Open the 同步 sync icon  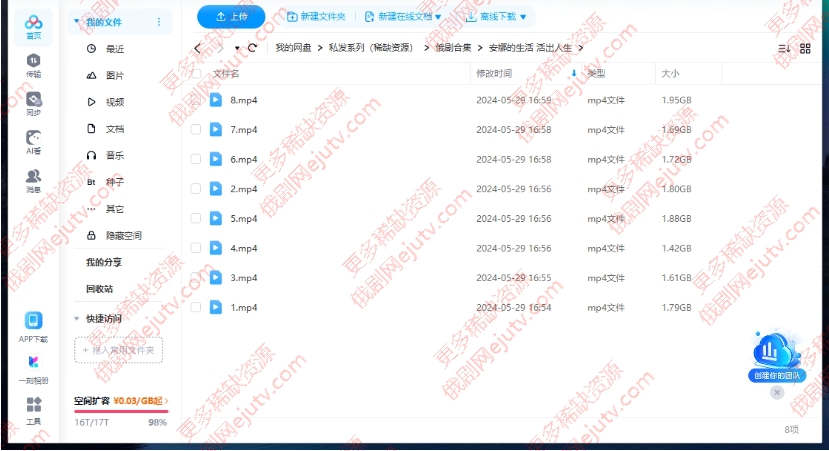33,104
